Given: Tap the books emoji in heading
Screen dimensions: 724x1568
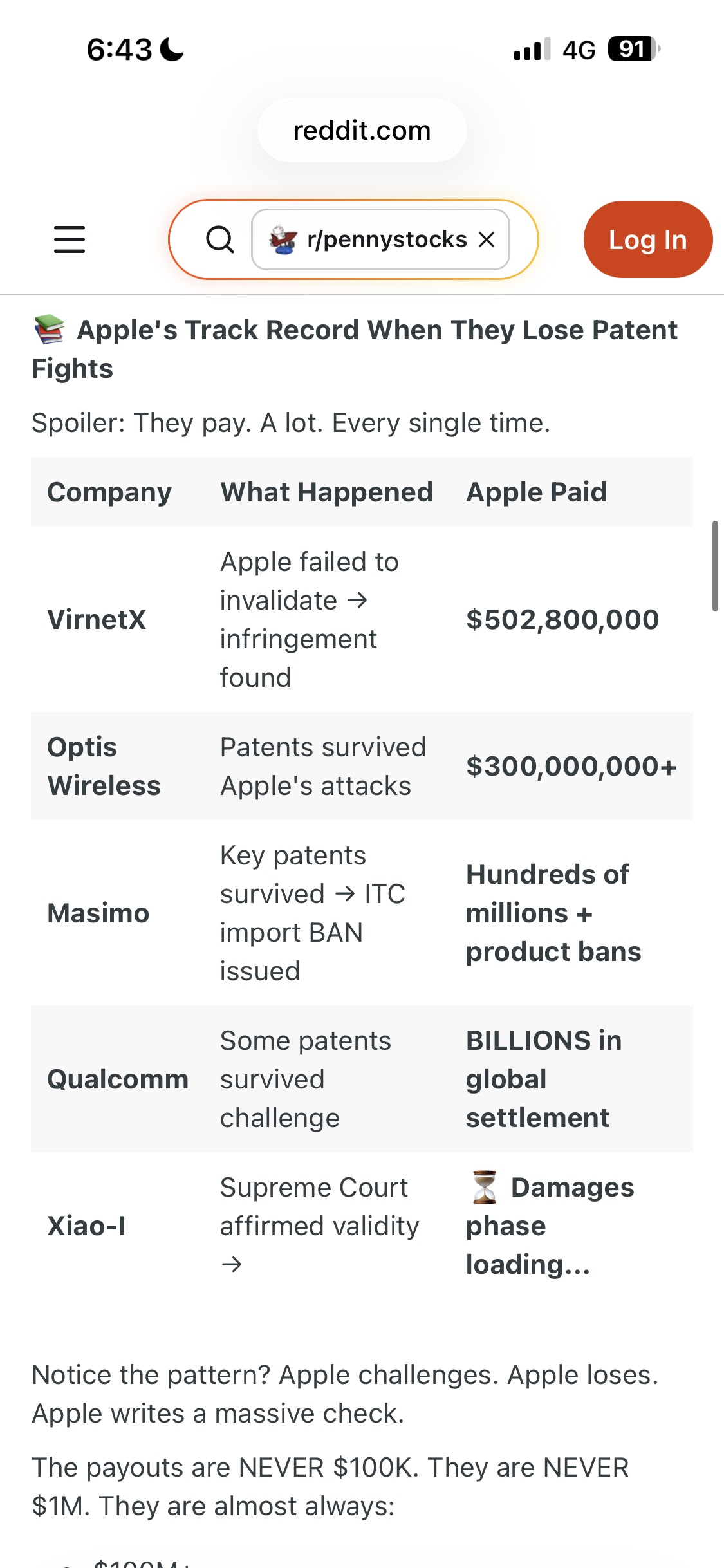Looking at the screenshot, I should [x=50, y=330].
